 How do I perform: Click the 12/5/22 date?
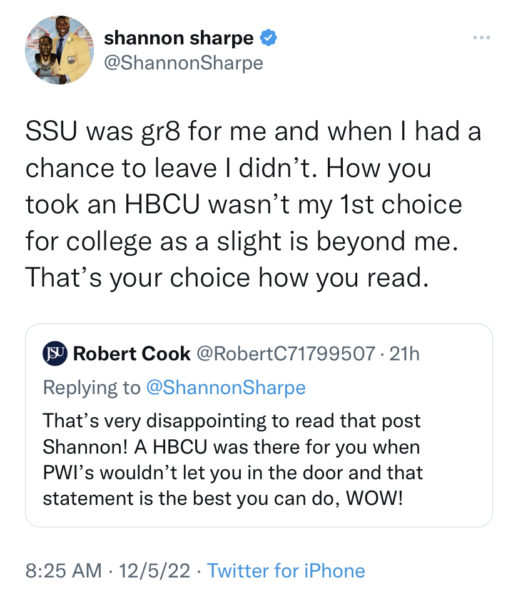[x=155, y=571]
